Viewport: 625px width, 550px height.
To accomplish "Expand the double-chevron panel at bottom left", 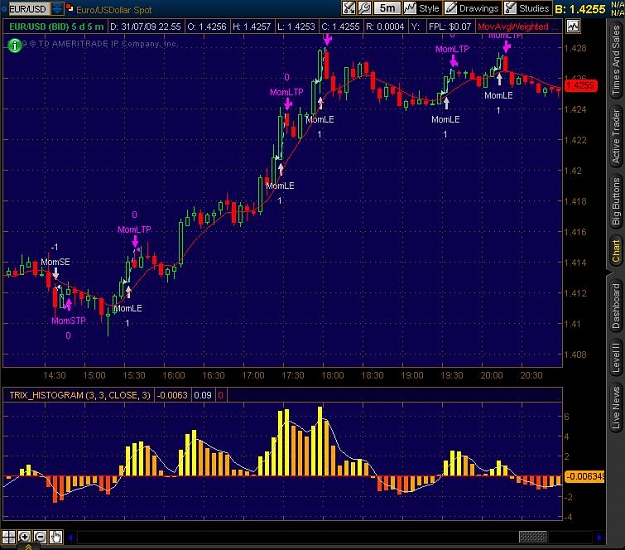I will pos(29,547).
